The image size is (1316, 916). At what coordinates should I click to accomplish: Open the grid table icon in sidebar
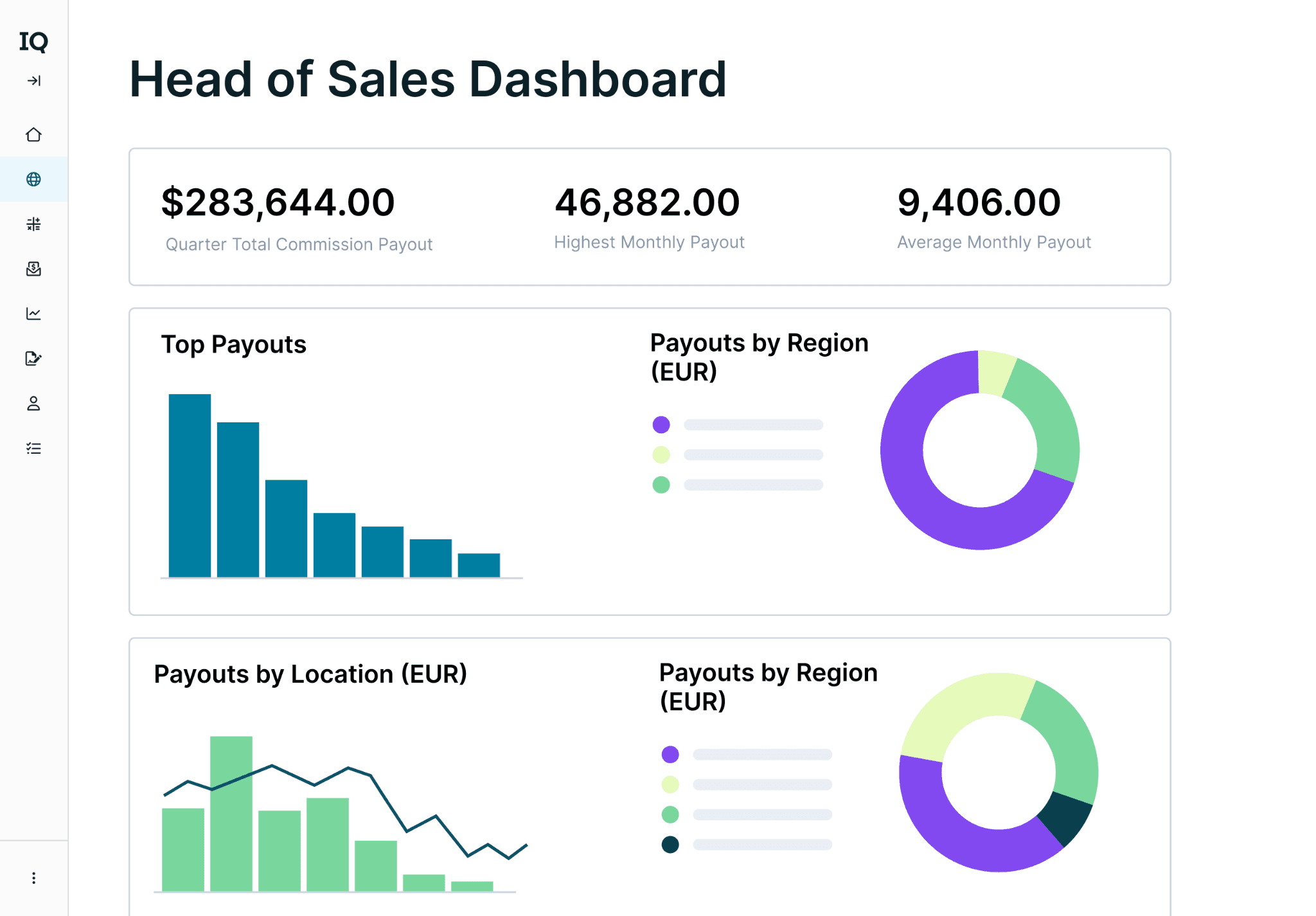(33, 224)
